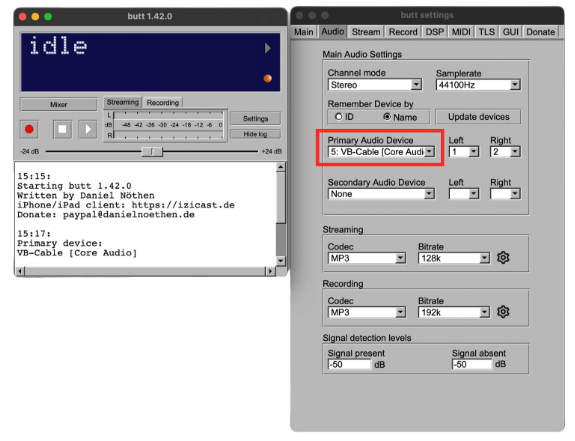Screen dimensions: 575x441
Task: Open the Secondary Audio Device dropdown
Action: (381, 194)
